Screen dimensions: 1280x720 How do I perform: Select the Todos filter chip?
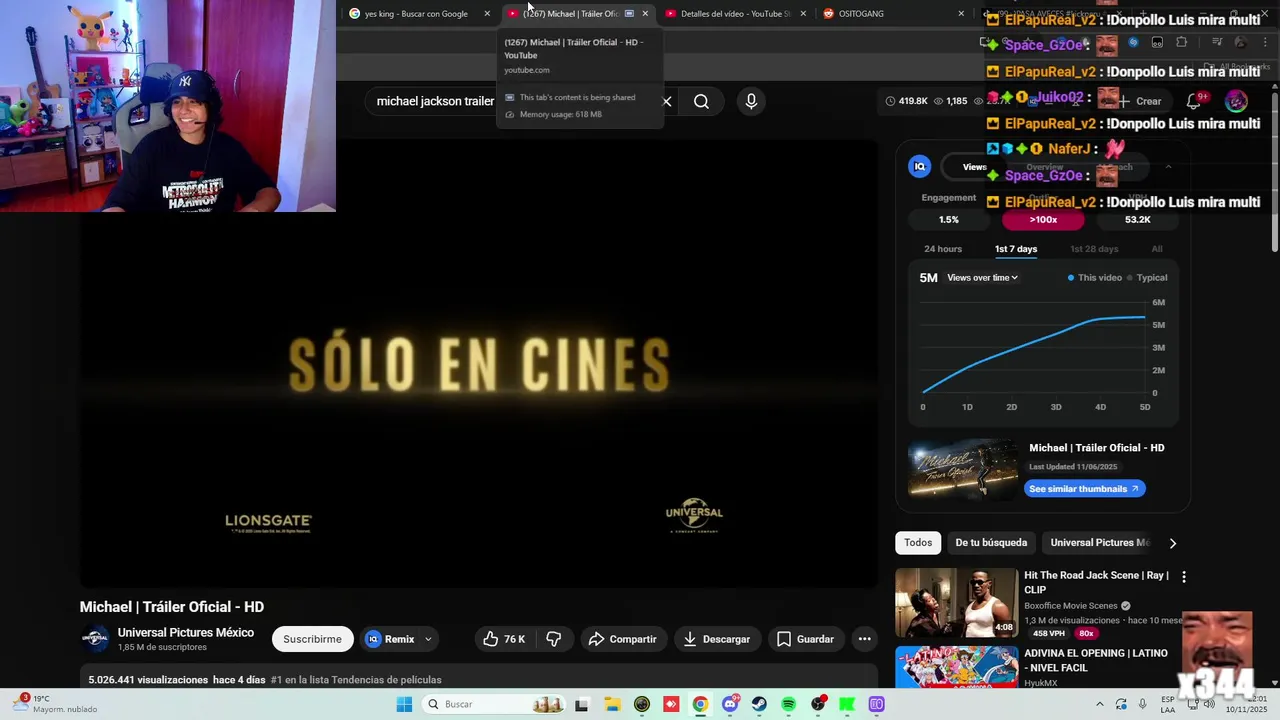[x=918, y=543]
